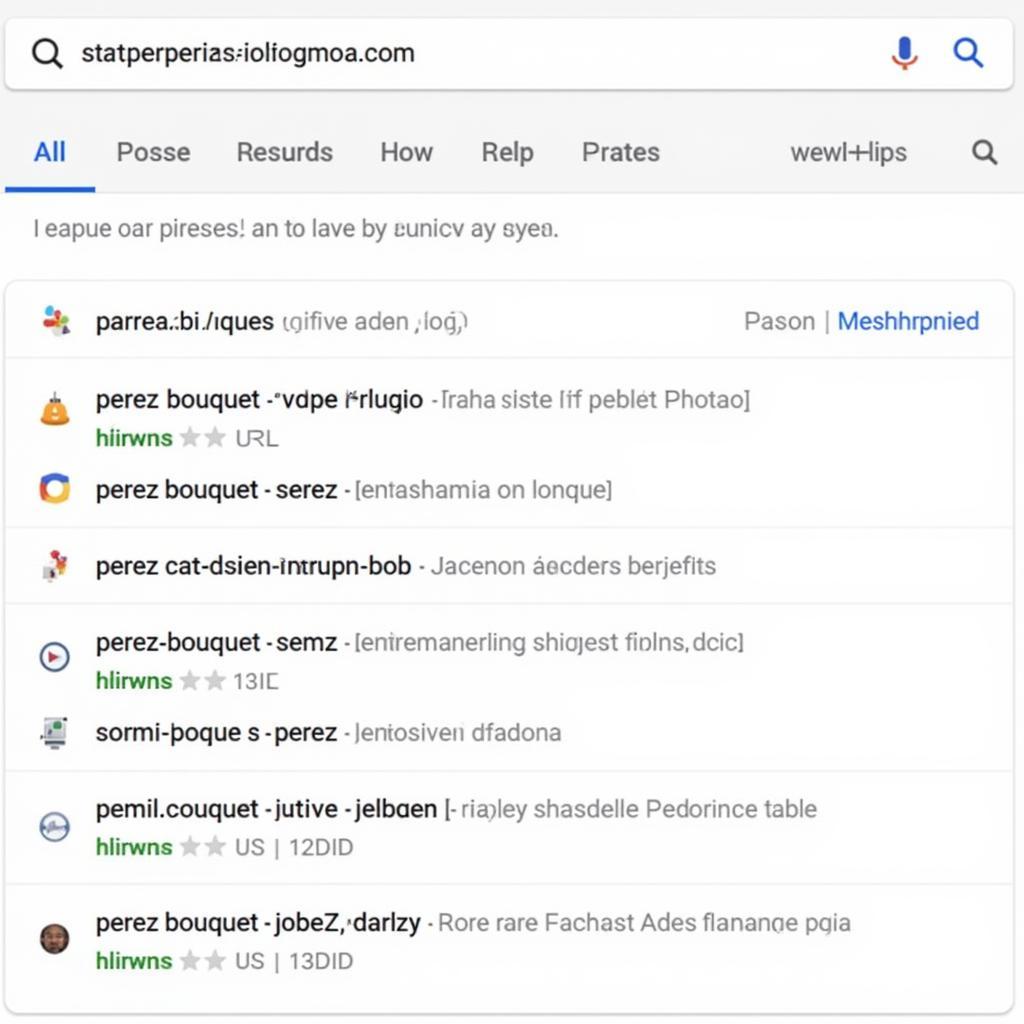Open the wewl-Hips menu item
Screen dimensions: 1024x1024
coord(848,152)
